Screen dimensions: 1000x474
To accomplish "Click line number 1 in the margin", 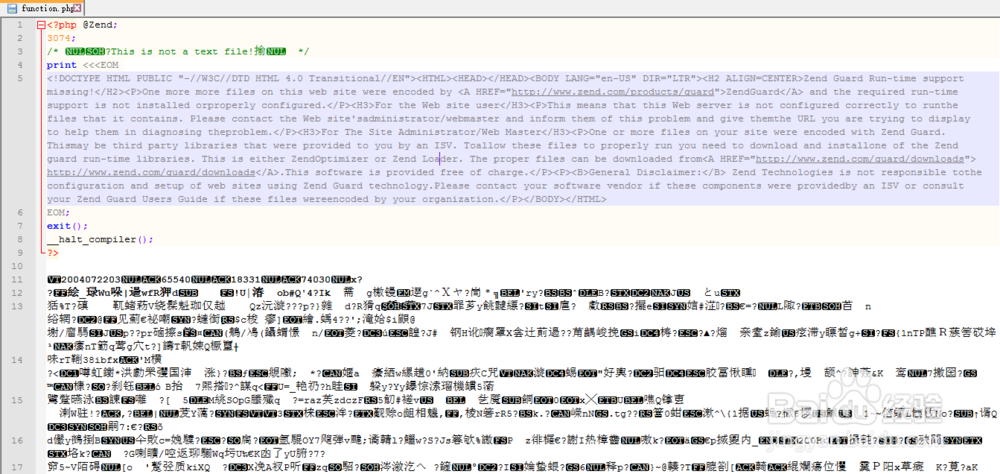I will pyautogui.click(x=20, y=25).
